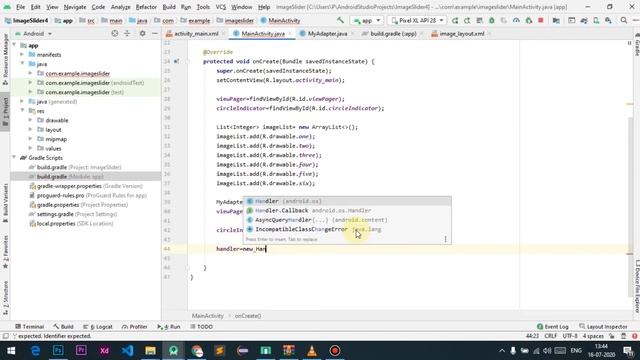The image size is (640, 360).
Task: Choose Handler.Callback autocomplete suggestion
Action: click(x=347, y=211)
